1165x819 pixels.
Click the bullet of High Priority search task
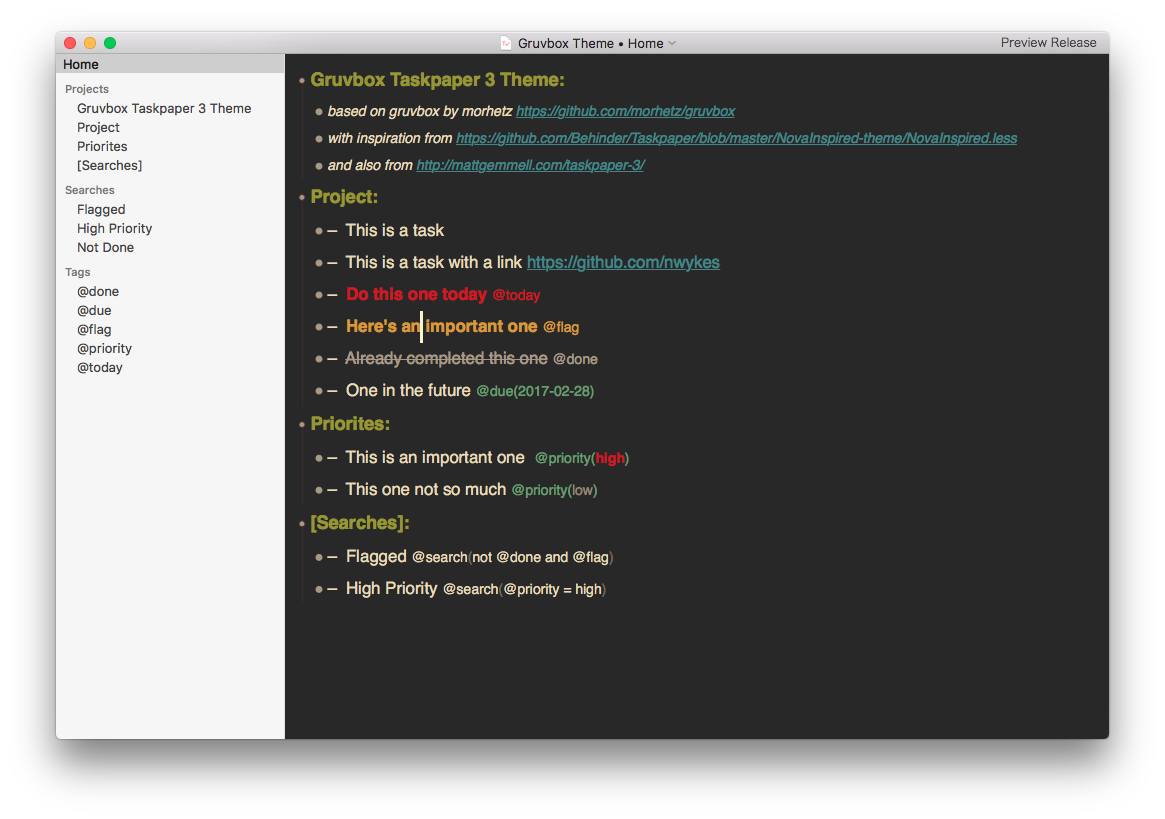[x=319, y=589]
